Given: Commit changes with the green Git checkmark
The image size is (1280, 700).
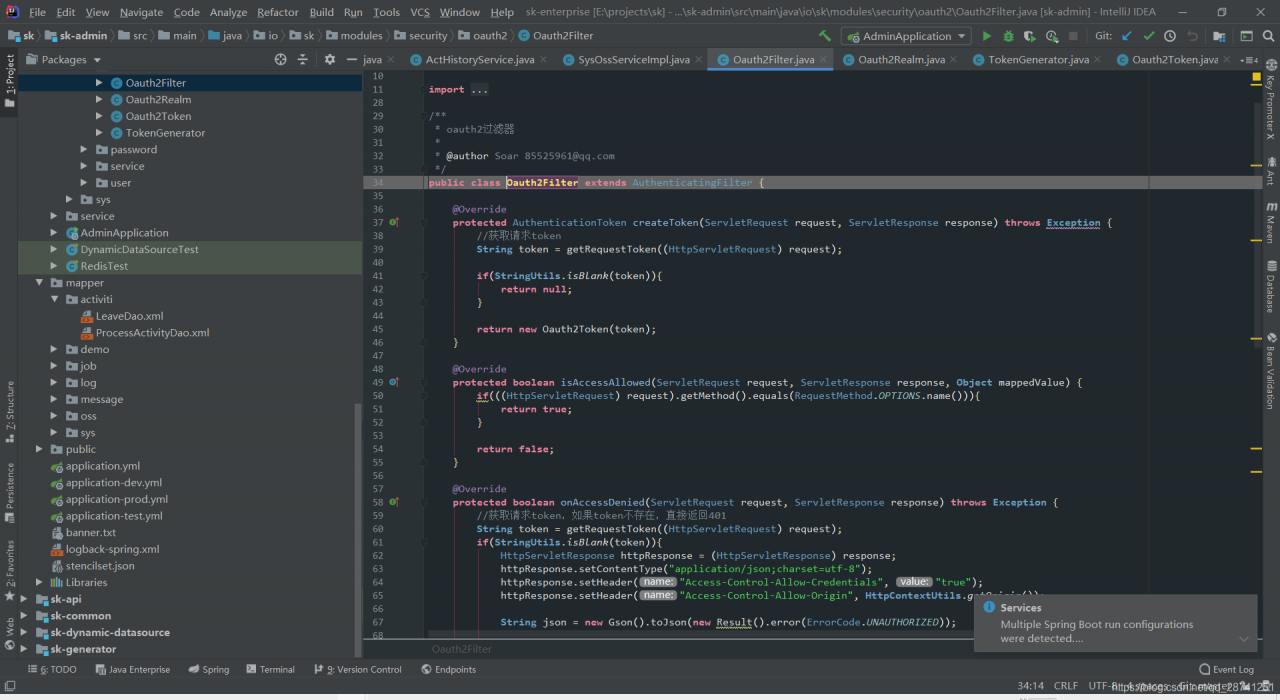Looking at the screenshot, I should 1149,36.
